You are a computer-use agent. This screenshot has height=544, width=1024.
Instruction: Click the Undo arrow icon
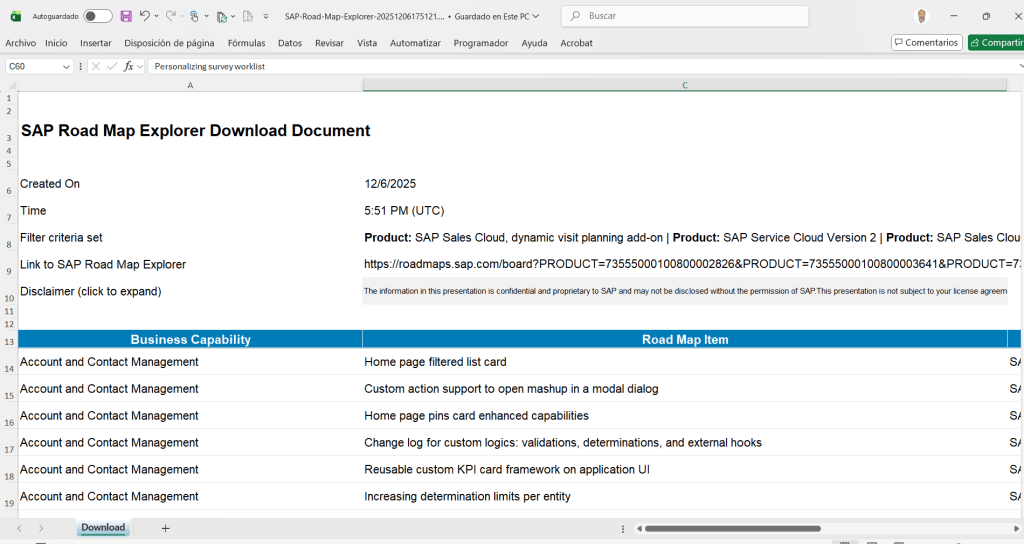tap(145, 16)
